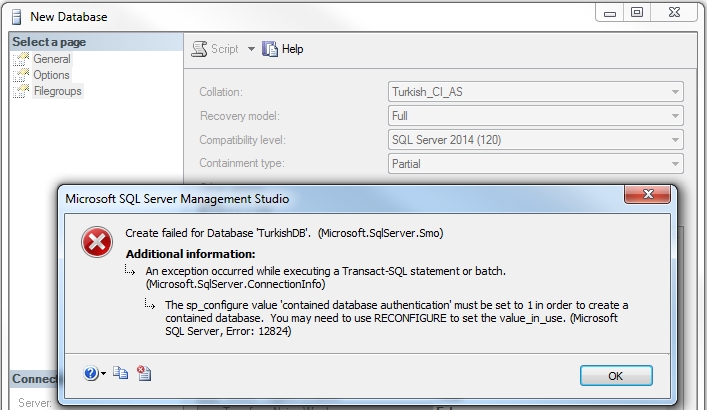
Task: Select the Options page
Action: (x=51, y=75)
